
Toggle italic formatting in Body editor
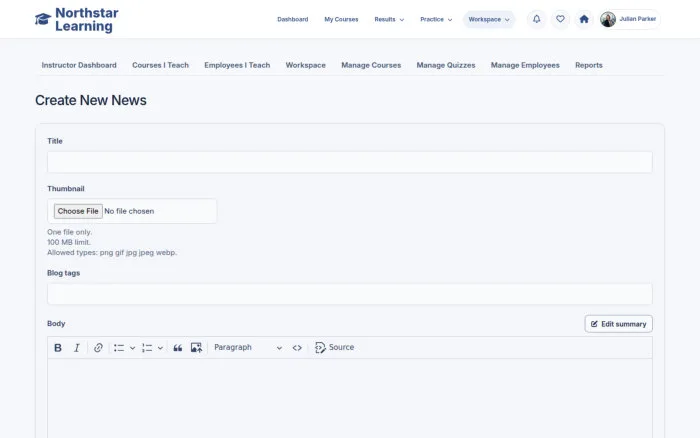[x=77, y=348]
